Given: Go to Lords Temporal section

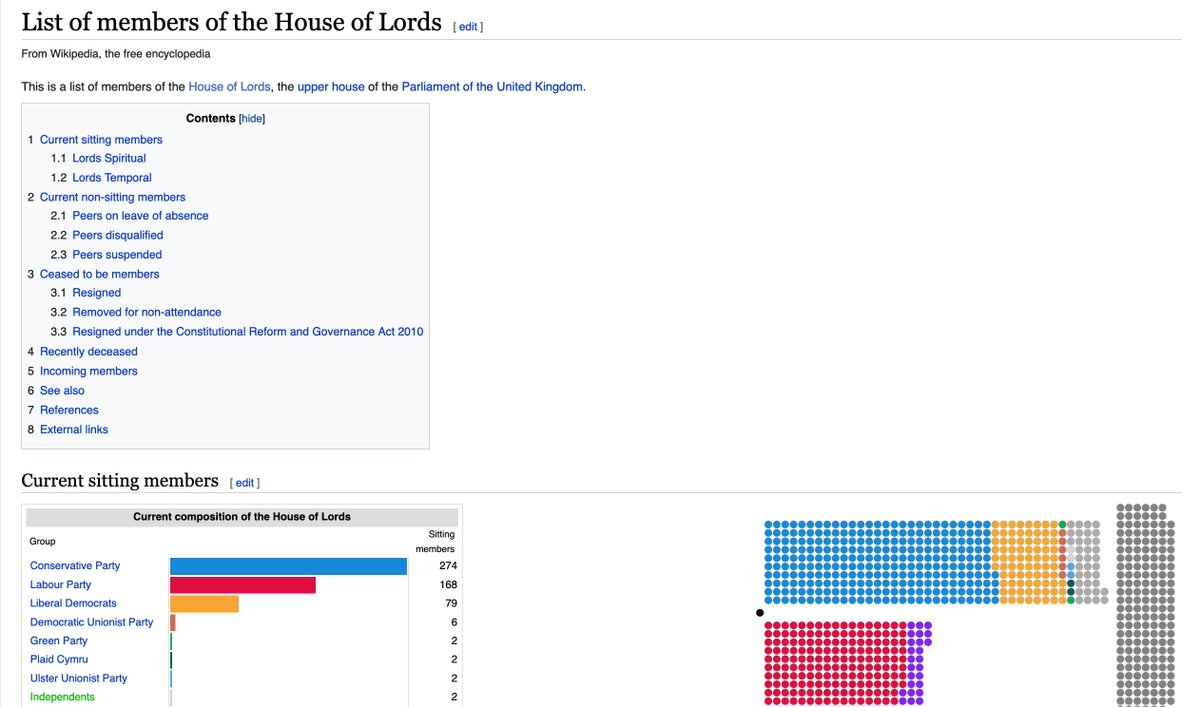Looking at the screenshot, I should 112,178.
